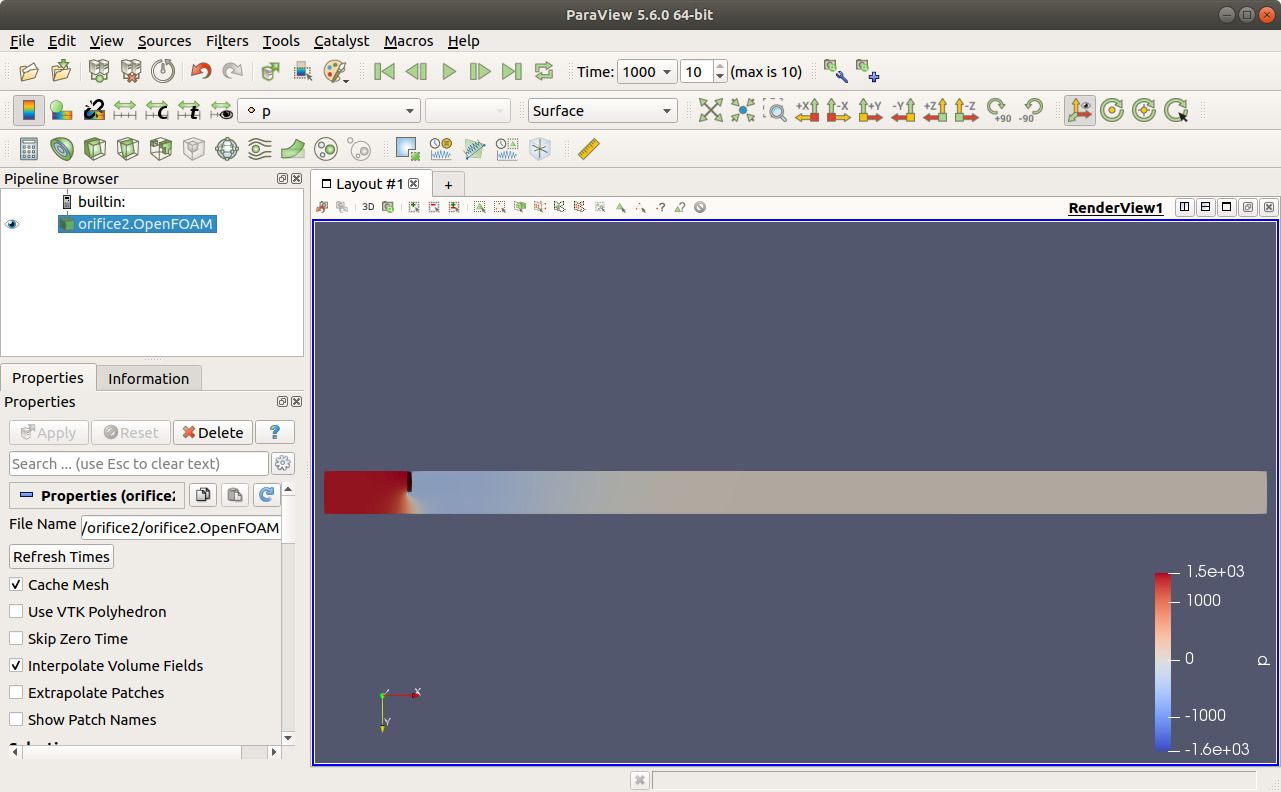Add a new layout tab

(x=448, y=185)
